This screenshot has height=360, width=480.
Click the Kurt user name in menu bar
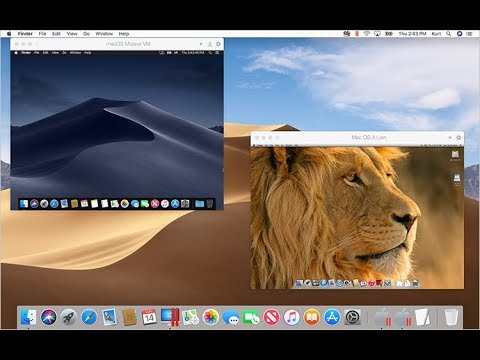pos(436,34)
